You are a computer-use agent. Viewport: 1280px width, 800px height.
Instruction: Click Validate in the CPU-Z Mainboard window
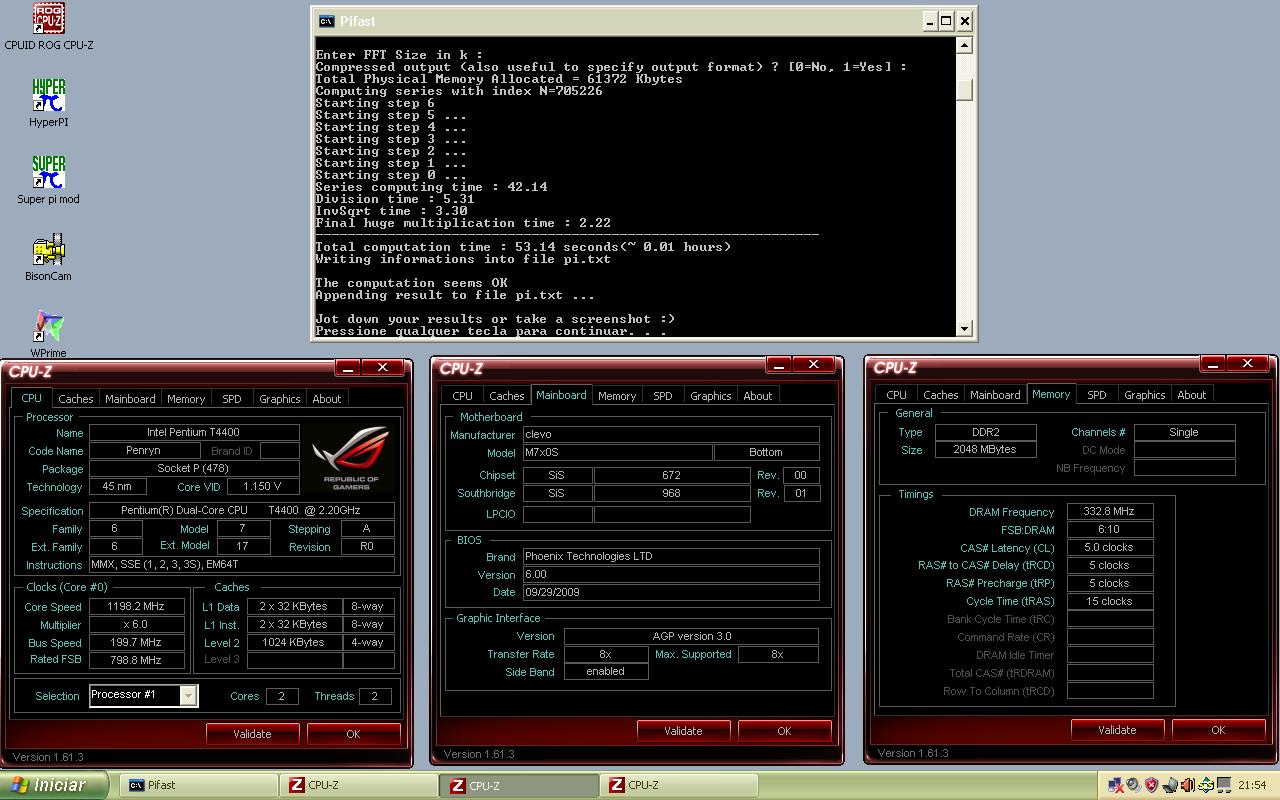683,731
